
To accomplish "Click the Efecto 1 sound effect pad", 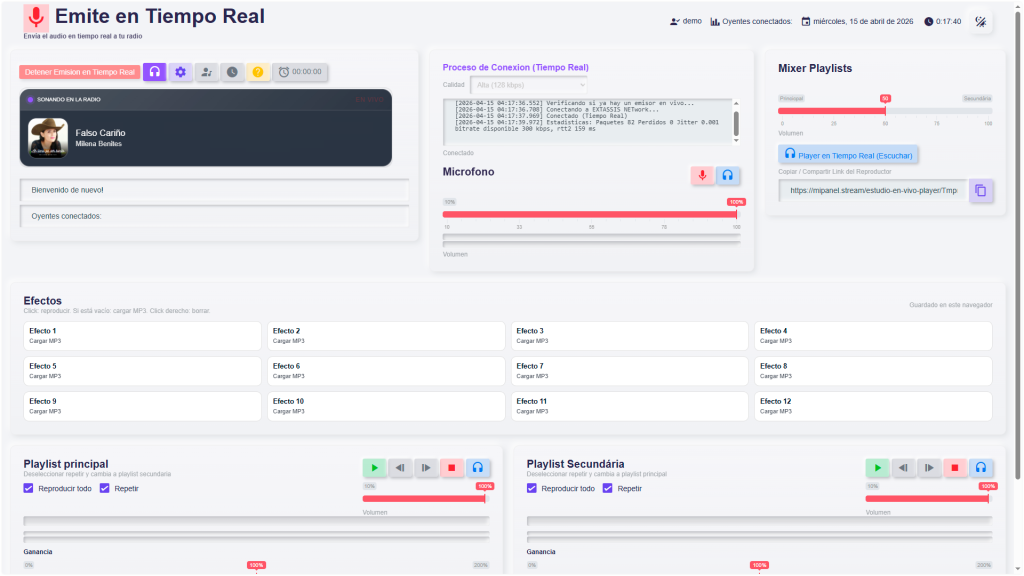I will pyautogui.click(x=142, y=336).
